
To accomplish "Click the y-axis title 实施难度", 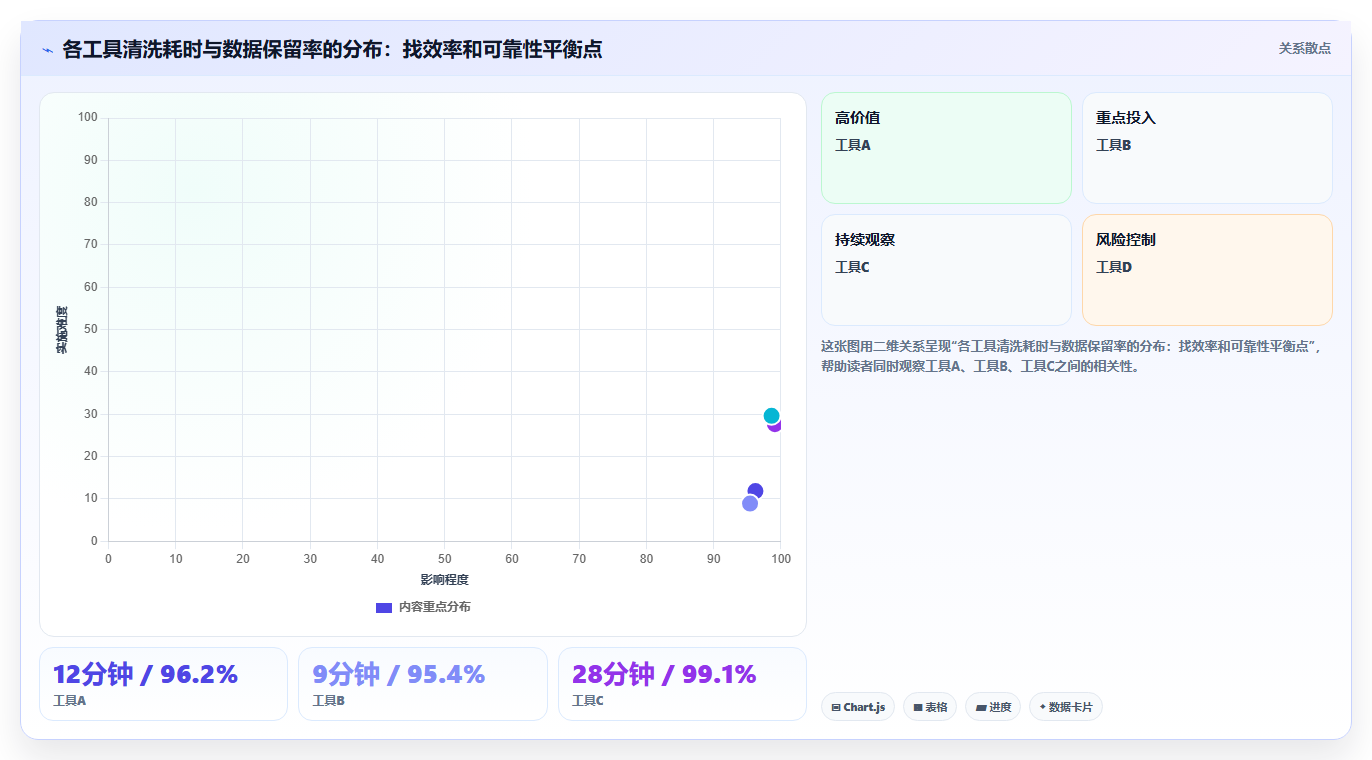I will tap(62, 330).
